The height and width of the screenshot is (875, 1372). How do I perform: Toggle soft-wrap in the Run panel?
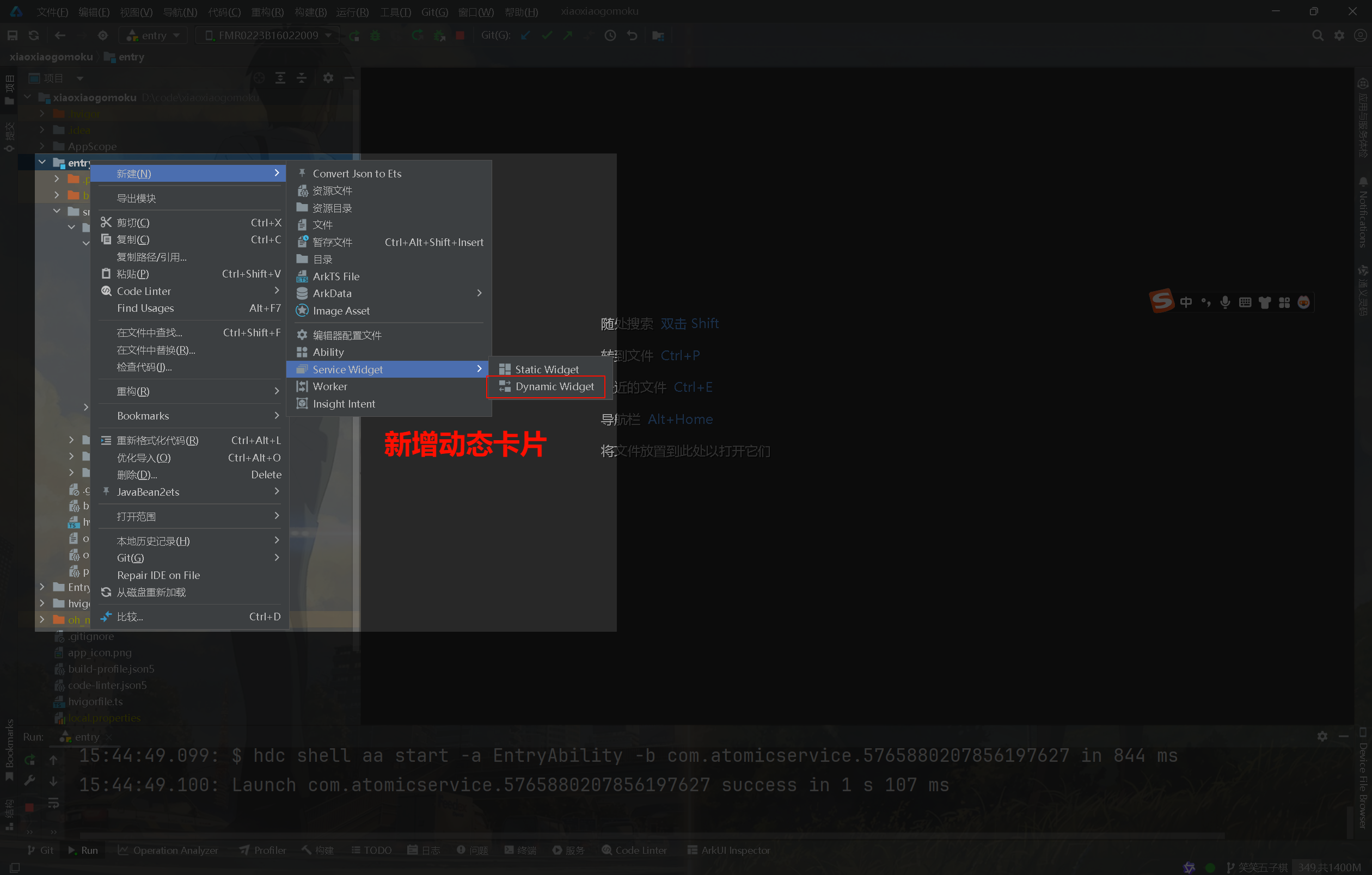(53, 803)
